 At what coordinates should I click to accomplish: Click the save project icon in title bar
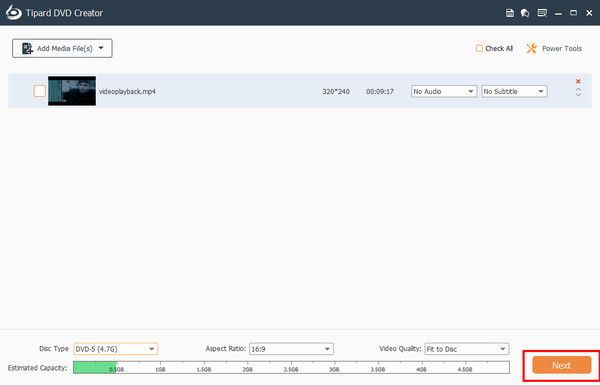coord(510,13)
